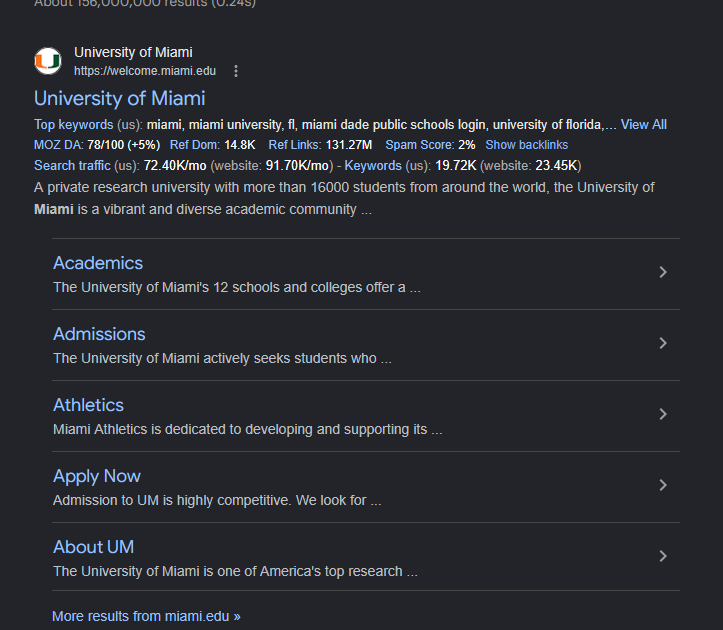Click the 'miami dade public schools login' keyword
The image size is (723, 630).
tap(393, 125)
